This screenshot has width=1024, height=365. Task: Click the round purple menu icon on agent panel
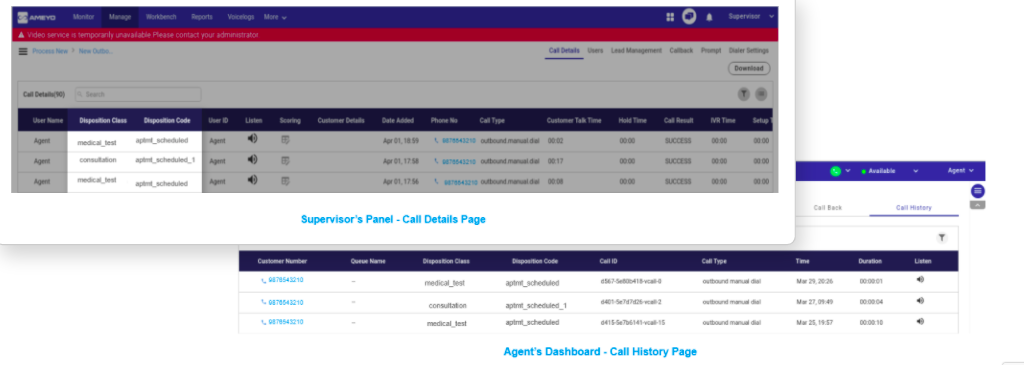(x=978, y=191)
